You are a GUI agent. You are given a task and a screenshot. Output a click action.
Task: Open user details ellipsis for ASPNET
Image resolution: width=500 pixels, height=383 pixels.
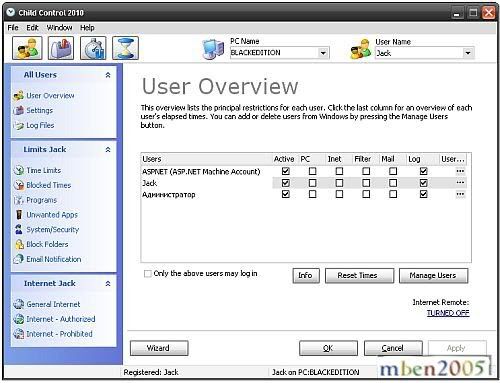pyautogui.click(x=460, y=171)
